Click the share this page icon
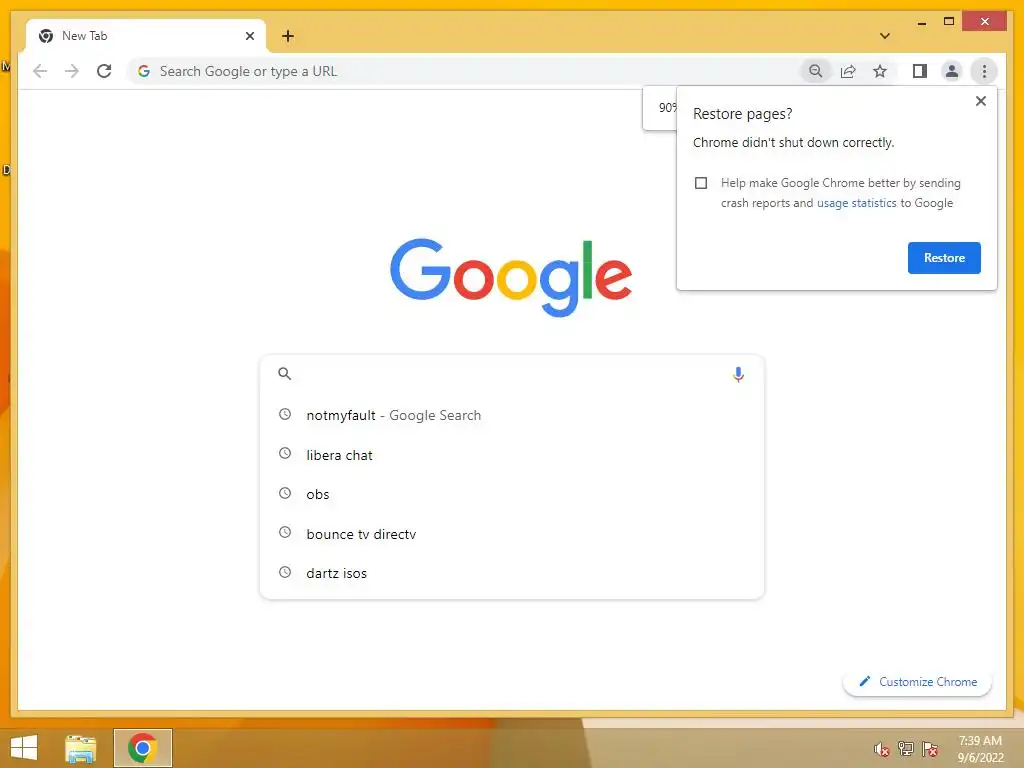The width and height of the screenshot is (1024, 768). pyautogui.click(x=848, y=71)
